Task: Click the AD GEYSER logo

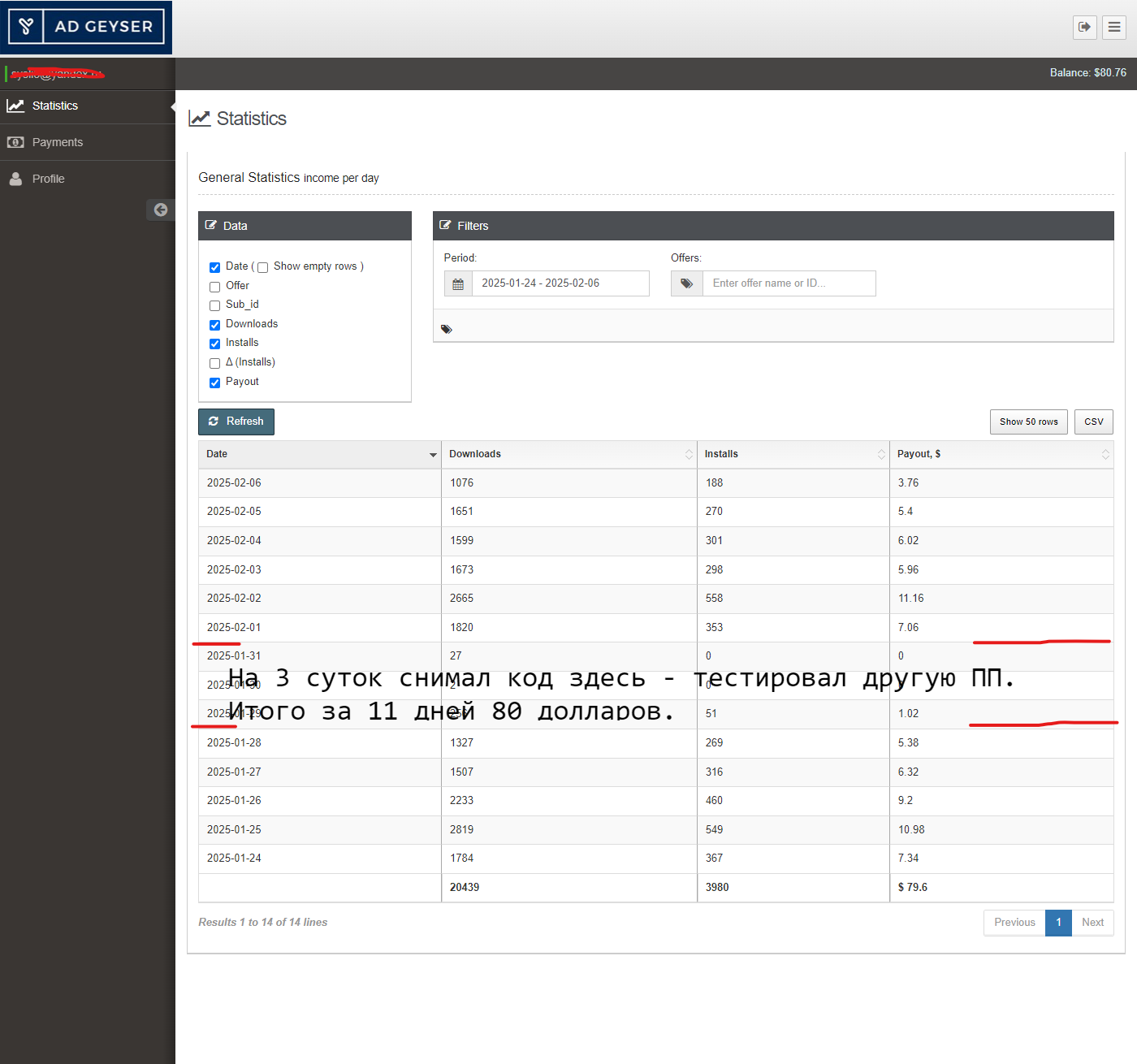Action: [86, 27]
